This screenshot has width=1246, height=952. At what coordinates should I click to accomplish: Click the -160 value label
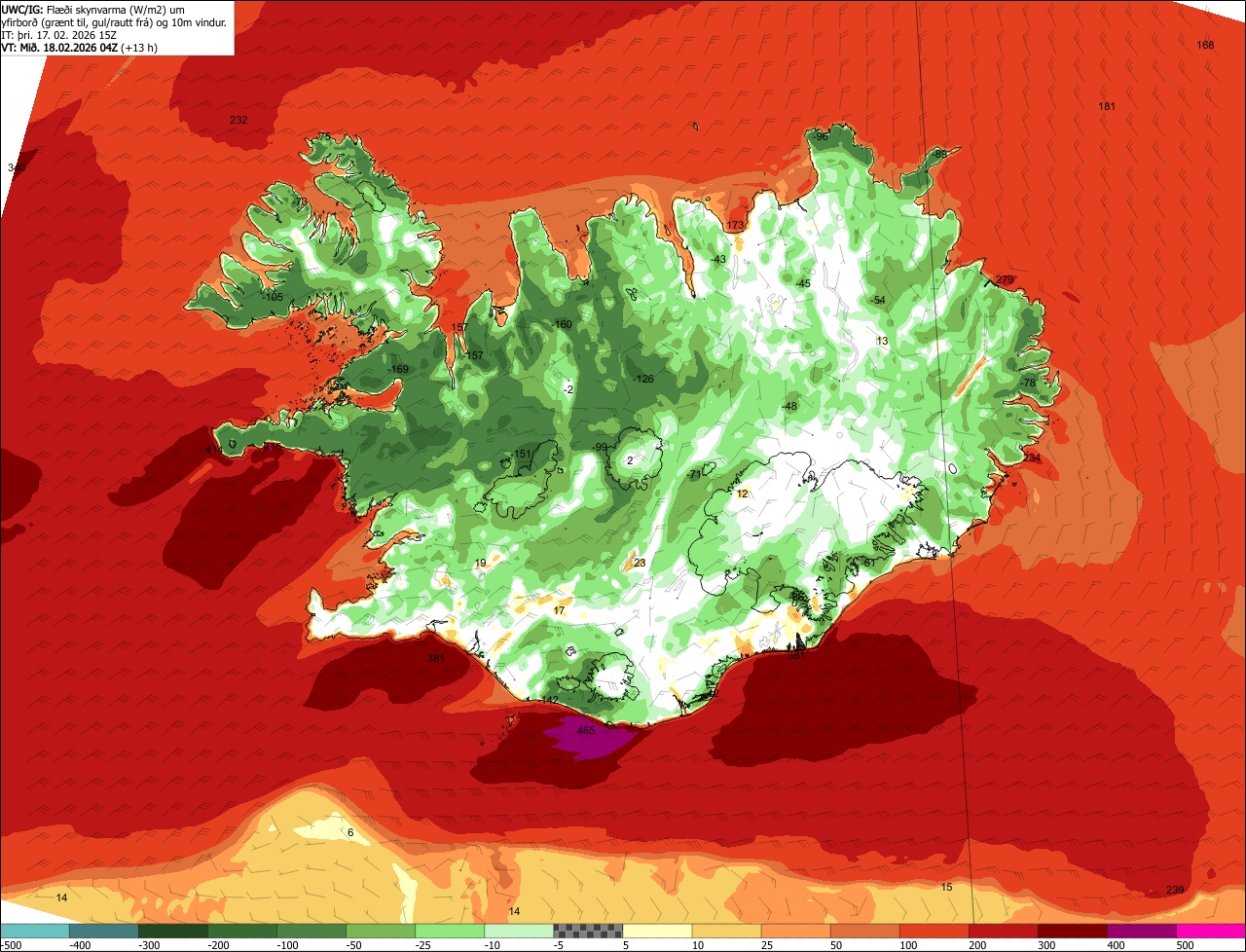coord(561,324)
